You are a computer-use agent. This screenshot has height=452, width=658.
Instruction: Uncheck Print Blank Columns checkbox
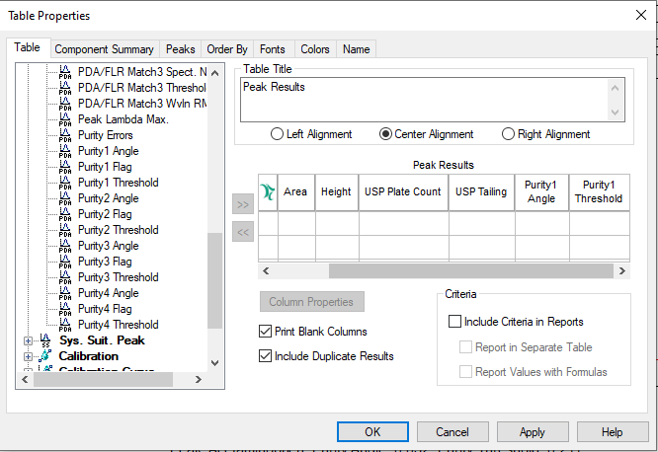point(266,332)
